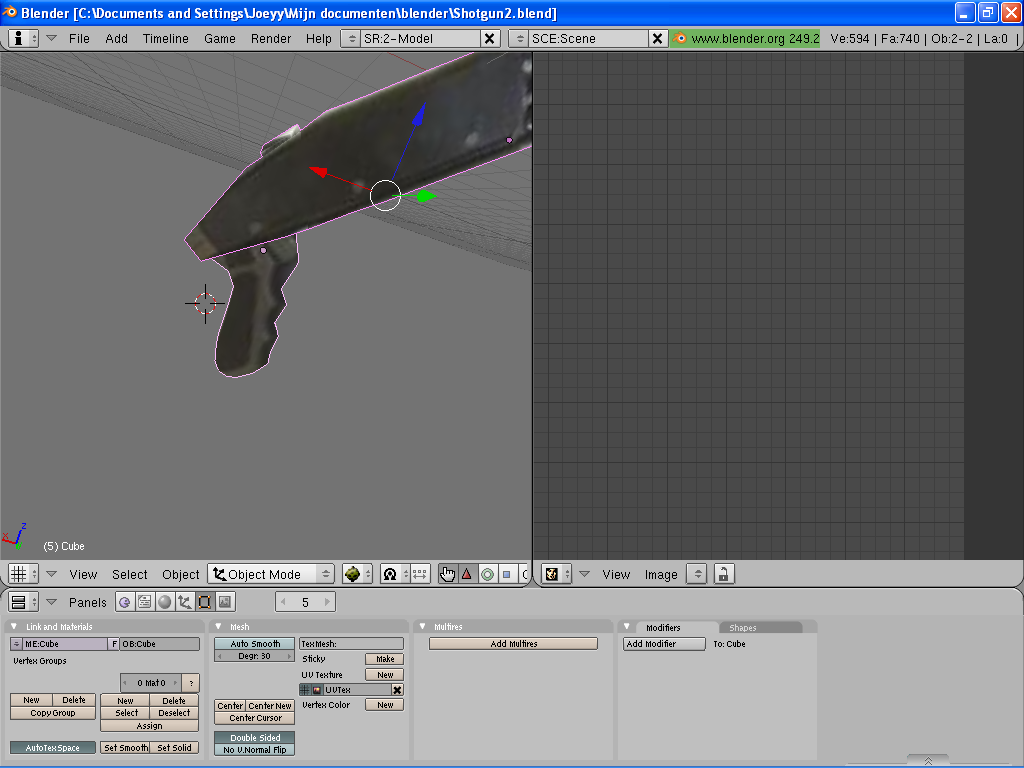
Task: Toggle the Auto Smooth button
Action: pos(255,644)
